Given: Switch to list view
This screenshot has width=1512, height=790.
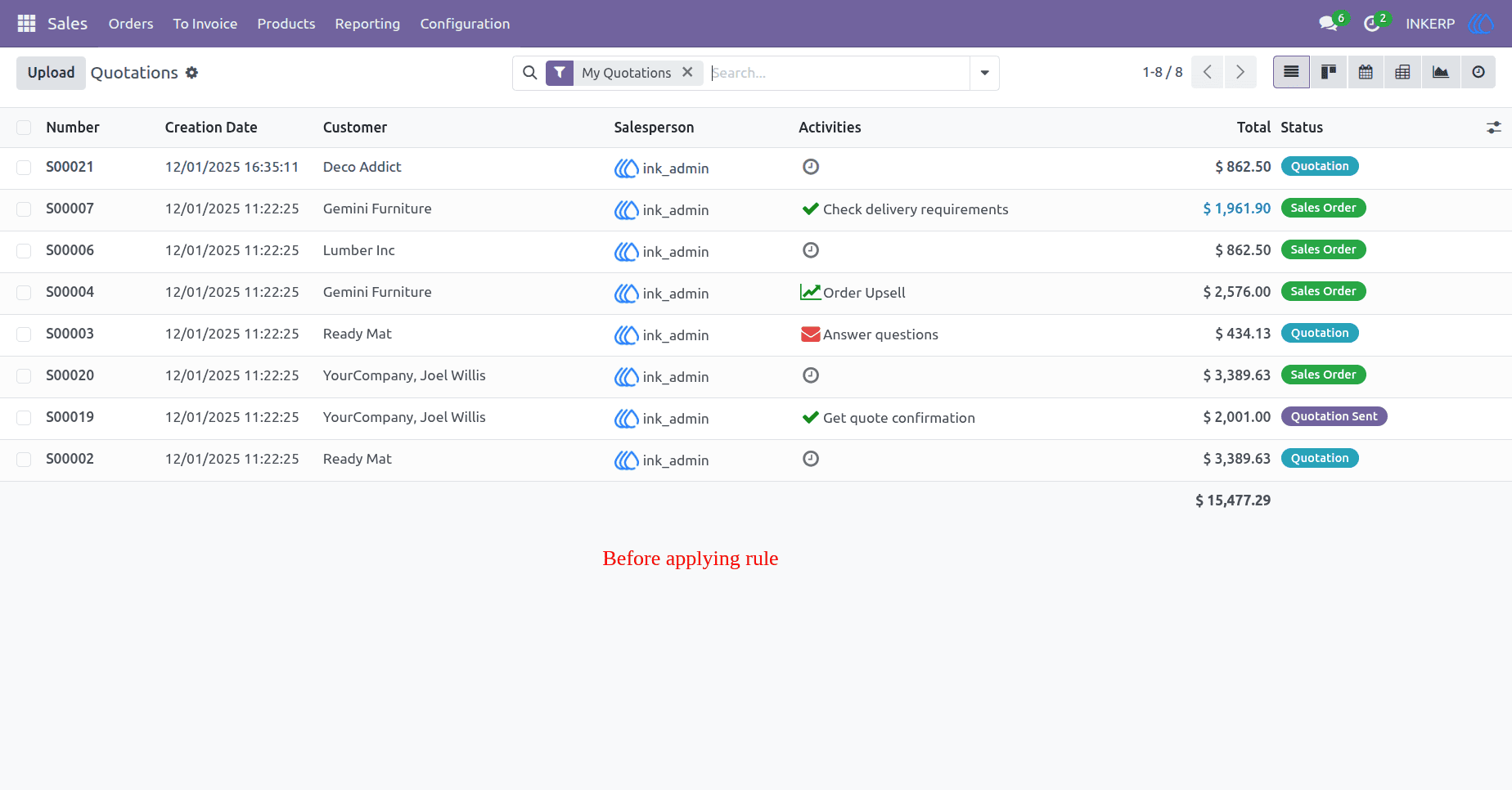Looking at the screenshot, I should click(1291, 72).
